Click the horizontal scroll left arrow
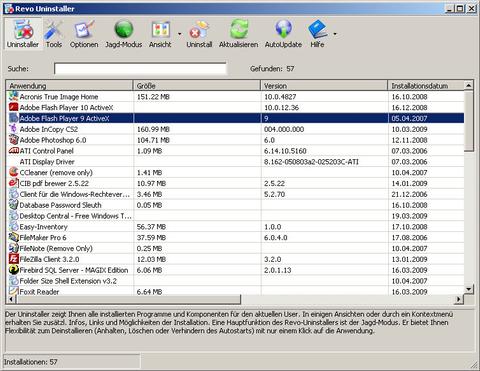 [11, 299]
